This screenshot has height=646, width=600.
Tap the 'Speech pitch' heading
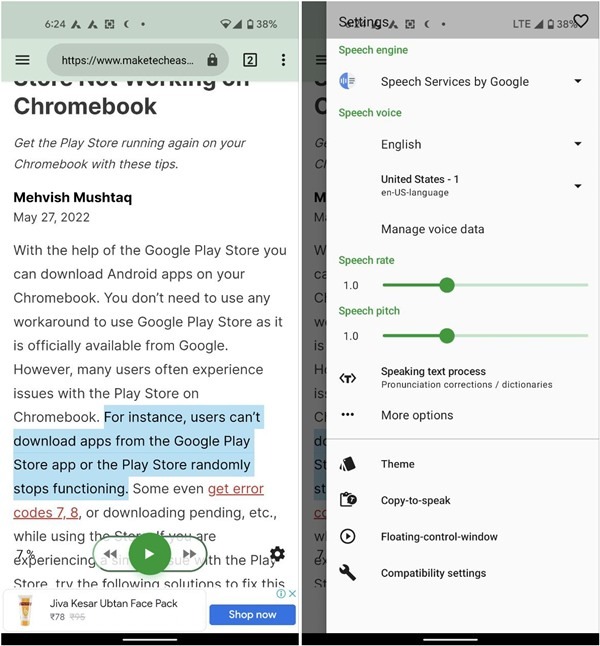tap(369, 311)
